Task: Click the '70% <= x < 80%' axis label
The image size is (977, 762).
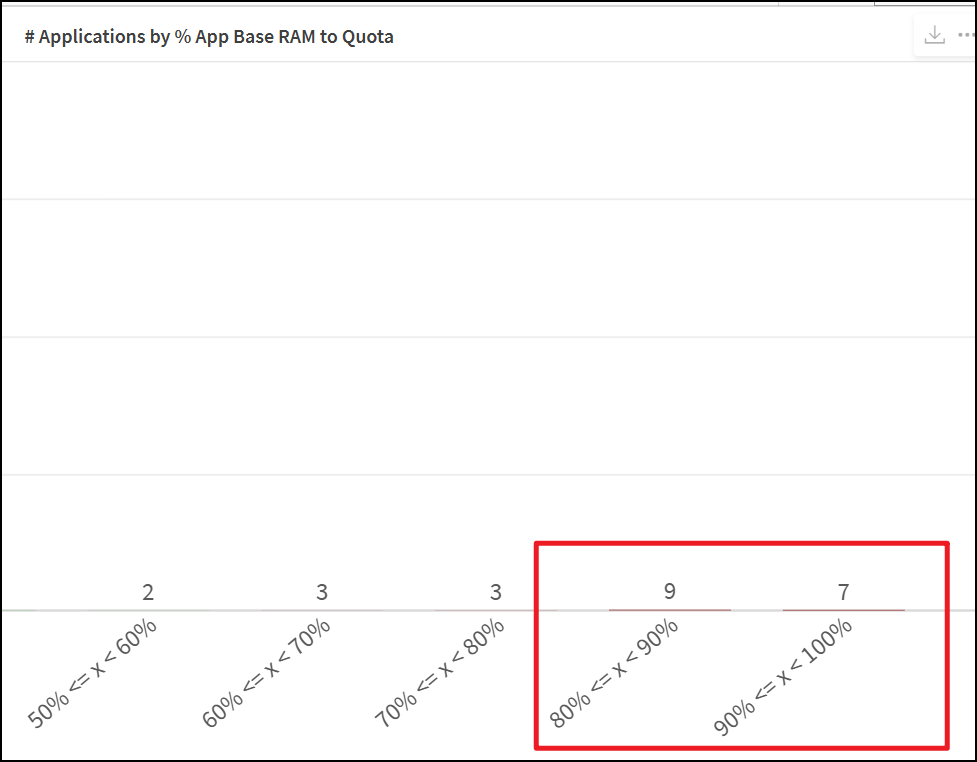Action: (x=441, y=674)
